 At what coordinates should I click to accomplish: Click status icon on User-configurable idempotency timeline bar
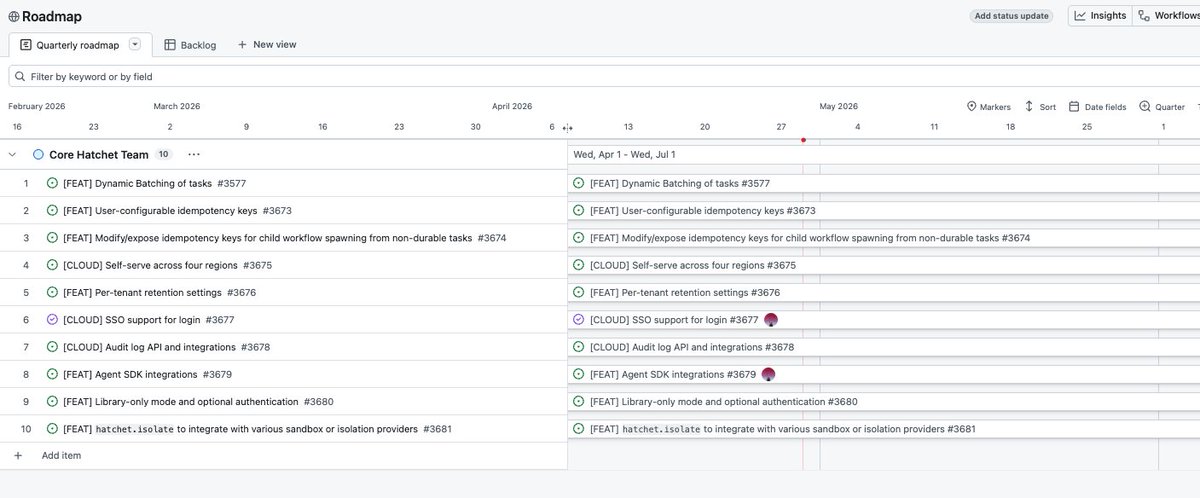click(x=578, y=211)
